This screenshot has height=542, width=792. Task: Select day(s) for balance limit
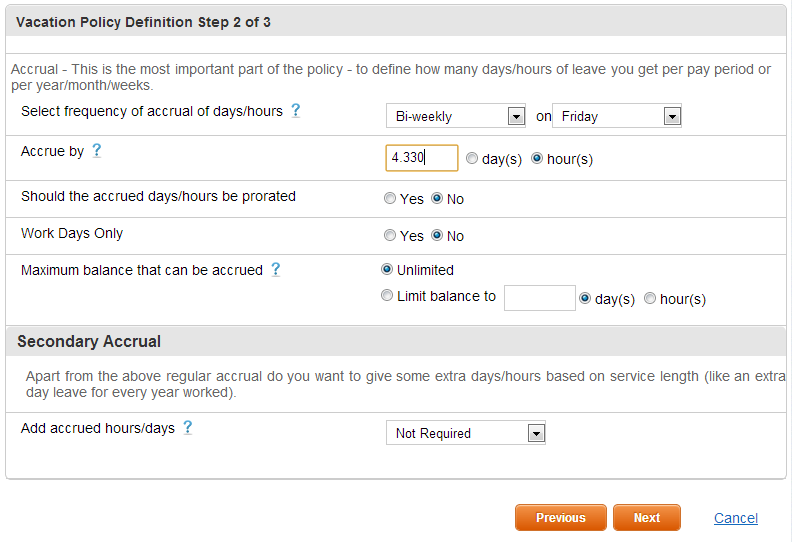click(585, 299)
